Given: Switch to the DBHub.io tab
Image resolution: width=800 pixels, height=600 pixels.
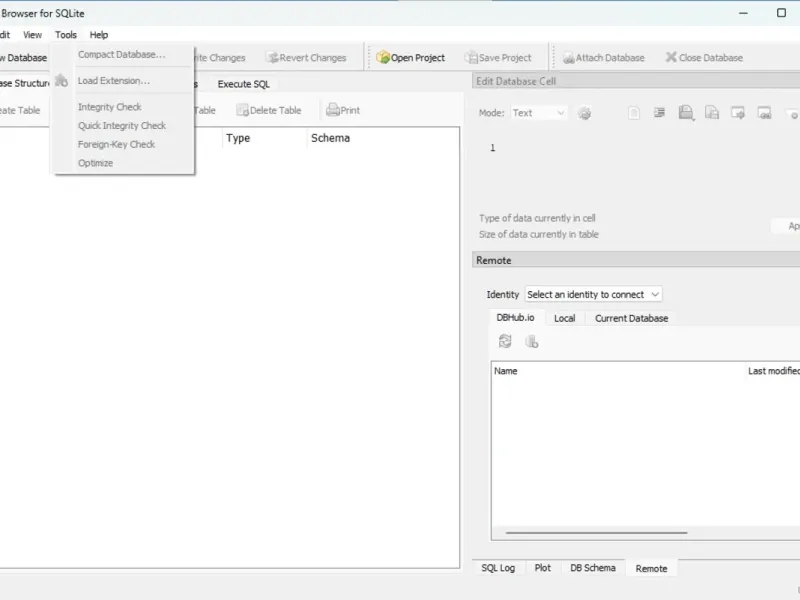Looking at the screenshot, I should [x=515, y=317].
